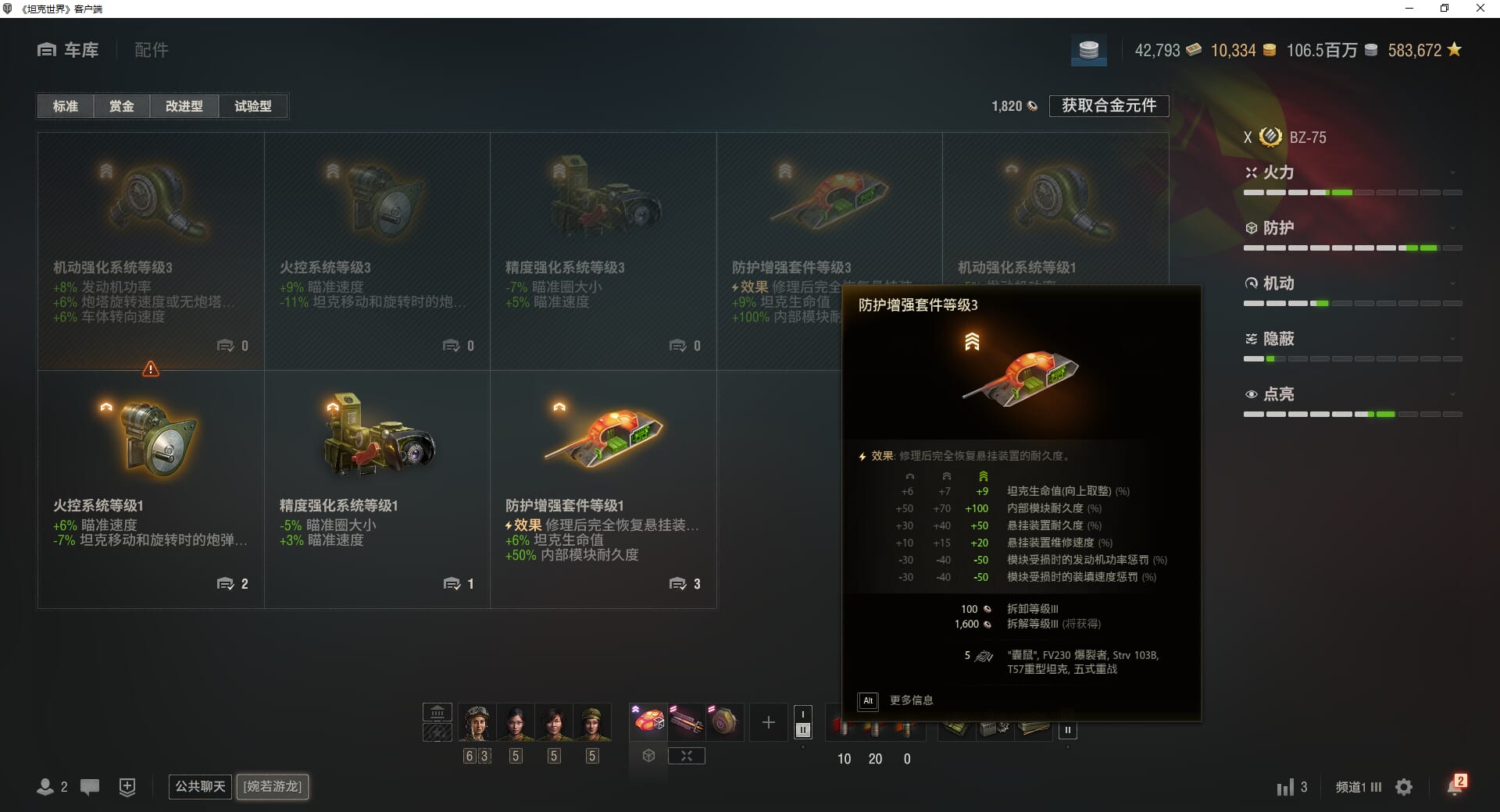This screenshot has width=1500, height=812.
Task: Click the 获取合金元件 button
Action: click(x=1109, y=105)
